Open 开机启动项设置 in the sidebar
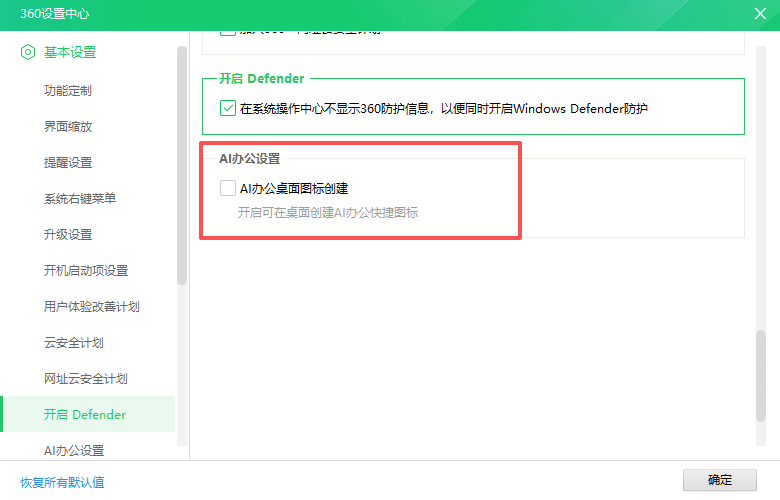The height and width of the screenshot is (500, 780). point(86,271)
